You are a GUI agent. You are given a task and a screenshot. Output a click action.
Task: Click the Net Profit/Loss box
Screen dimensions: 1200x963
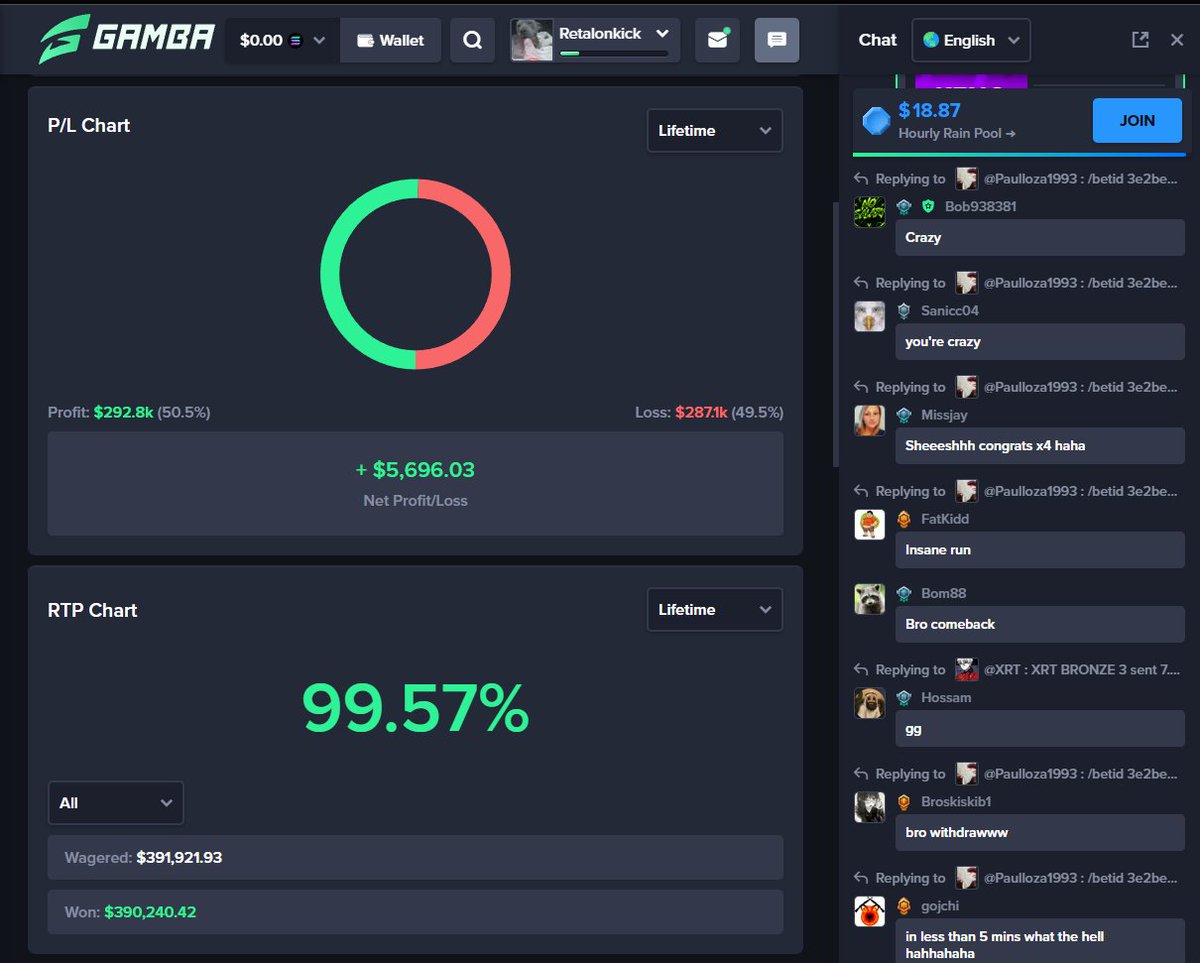415,483
